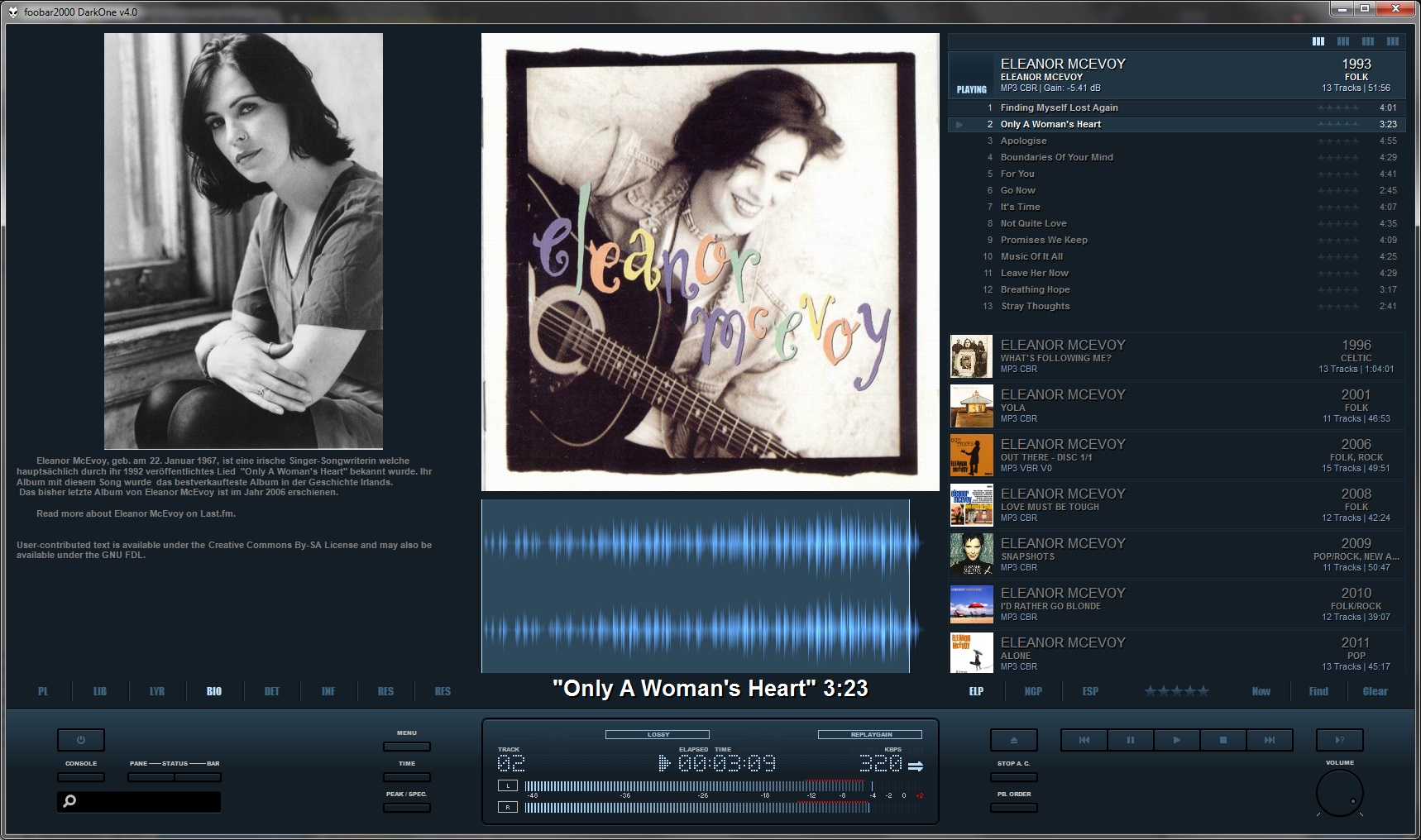The image size is (1421, 840).
Task: Select the track Promises We Keep
Action: 1176,240
